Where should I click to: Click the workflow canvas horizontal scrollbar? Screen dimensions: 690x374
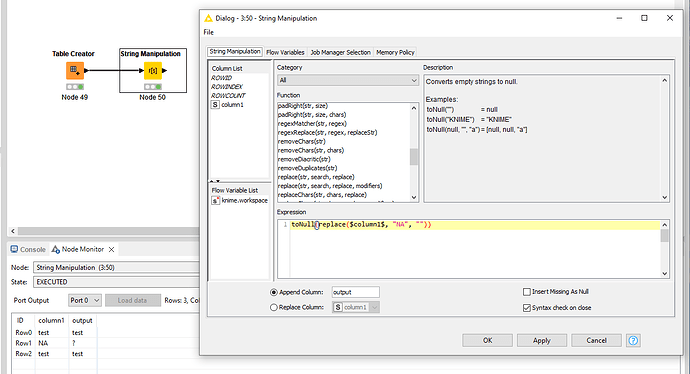coord(108,231)
